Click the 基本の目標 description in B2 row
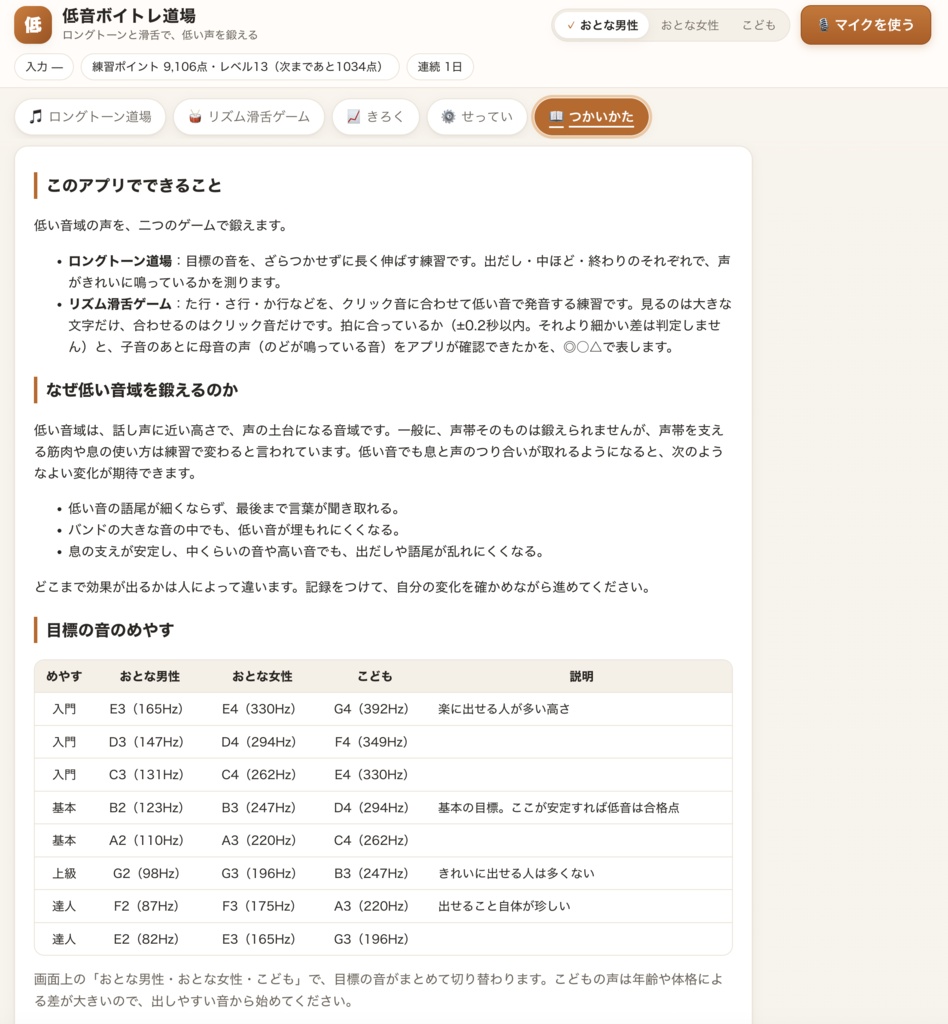The image size is (948, 1024). [x=558, y=808]
